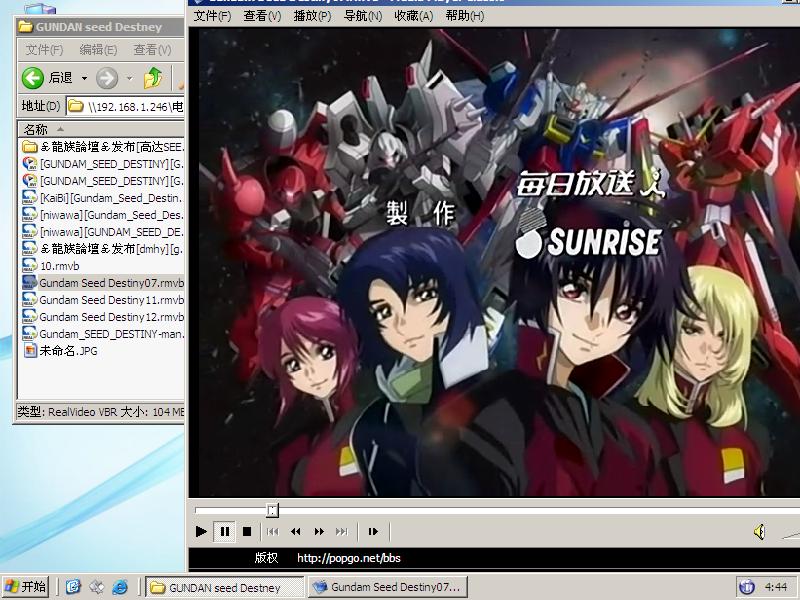Screen dimensions: 800x600
Task: Click the middle quick launch icon
Action: click(x=96, y=587)
